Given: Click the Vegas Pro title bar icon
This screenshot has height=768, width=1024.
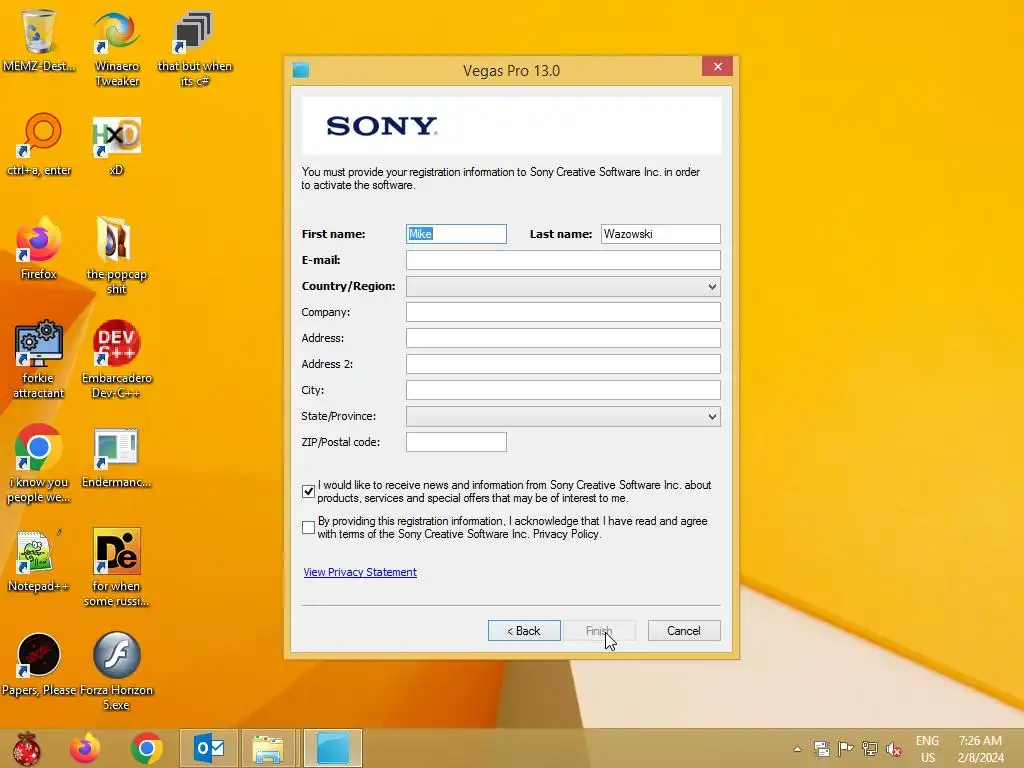Looking at the screenshot, I should (300, 71).
